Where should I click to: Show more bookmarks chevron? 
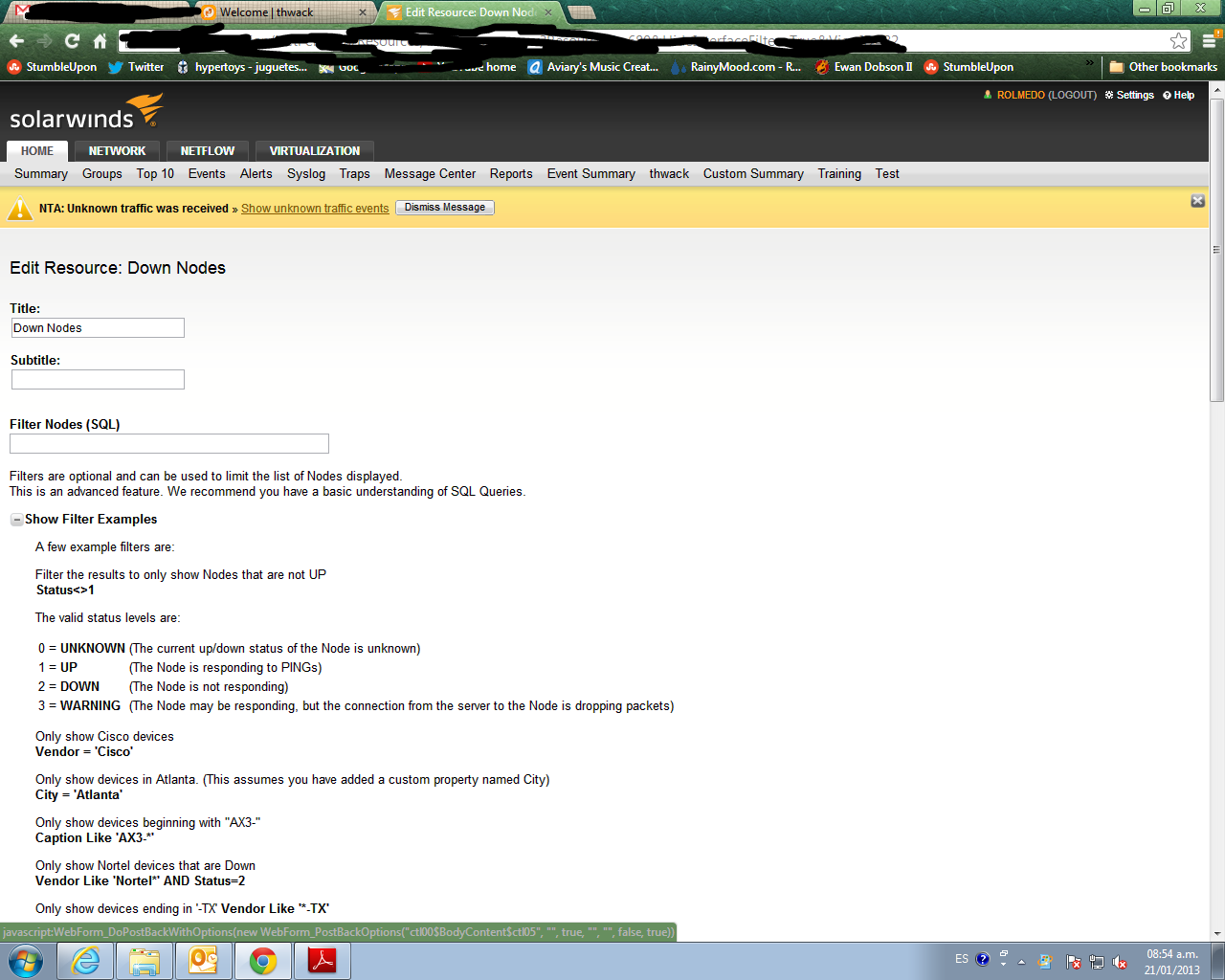(x=1089, y=63)
